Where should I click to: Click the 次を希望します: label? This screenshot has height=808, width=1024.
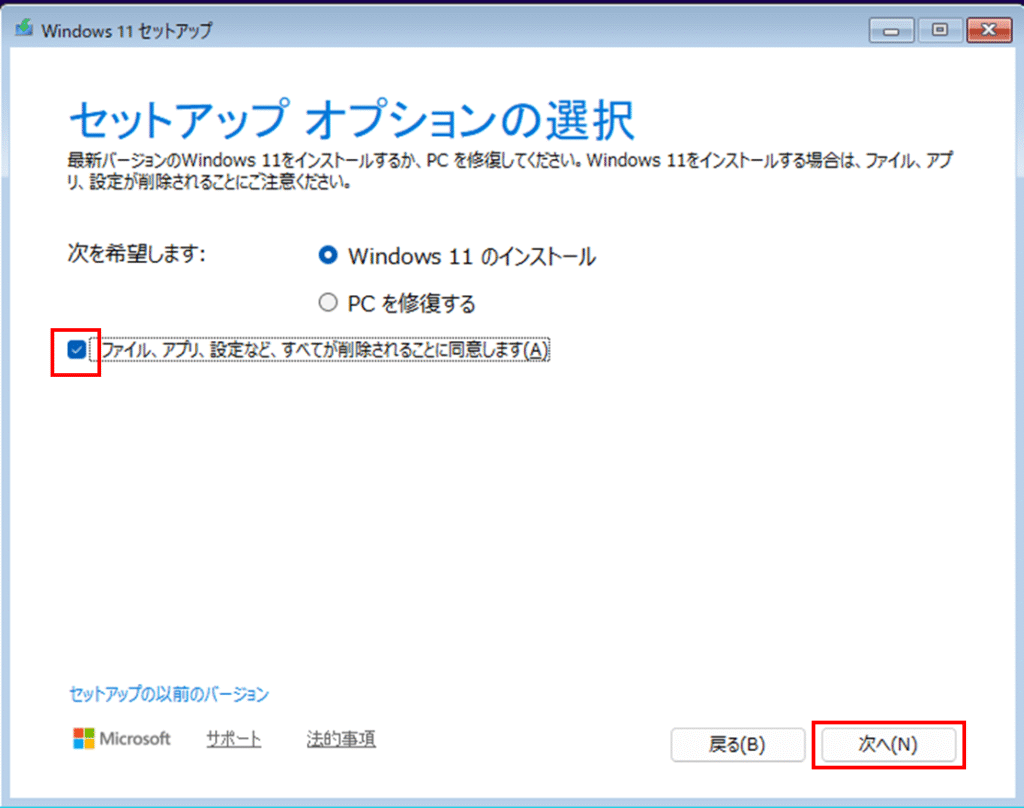(135, 254)
